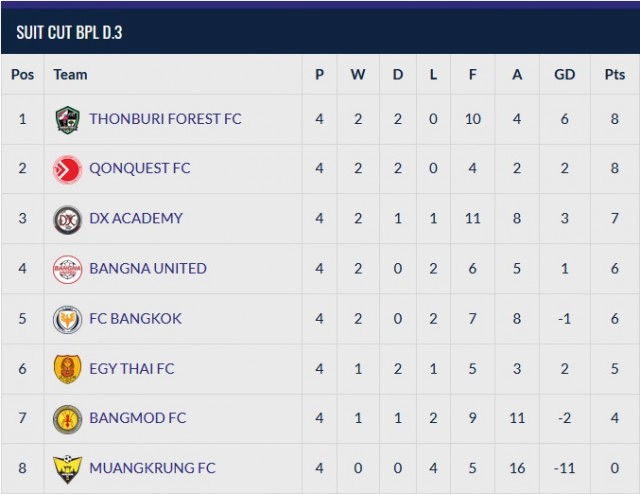640x494 pixels.
Task: Click the FC Bangkok shield logo
Action: (68, 319)
